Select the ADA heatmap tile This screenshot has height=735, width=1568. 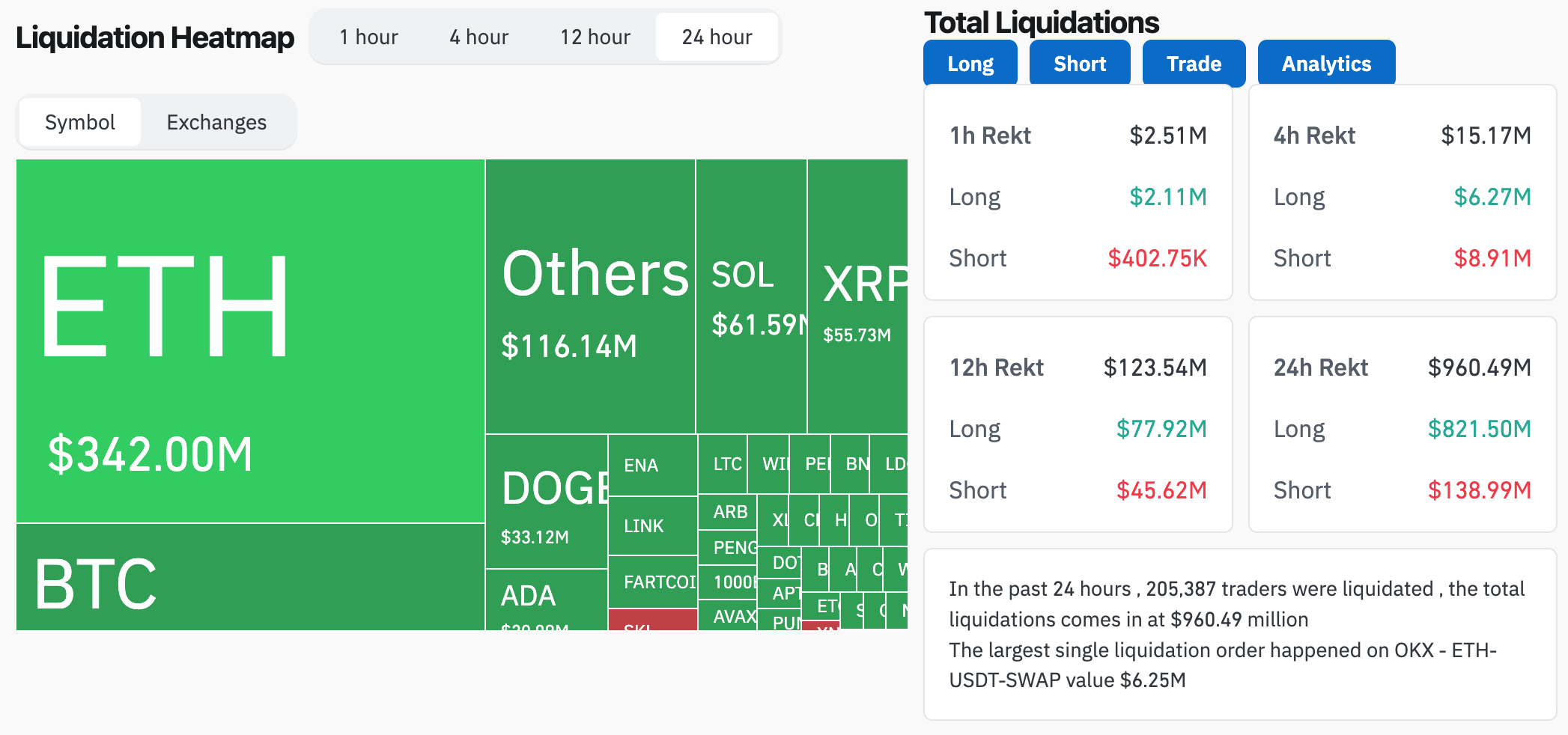(547, 600)
